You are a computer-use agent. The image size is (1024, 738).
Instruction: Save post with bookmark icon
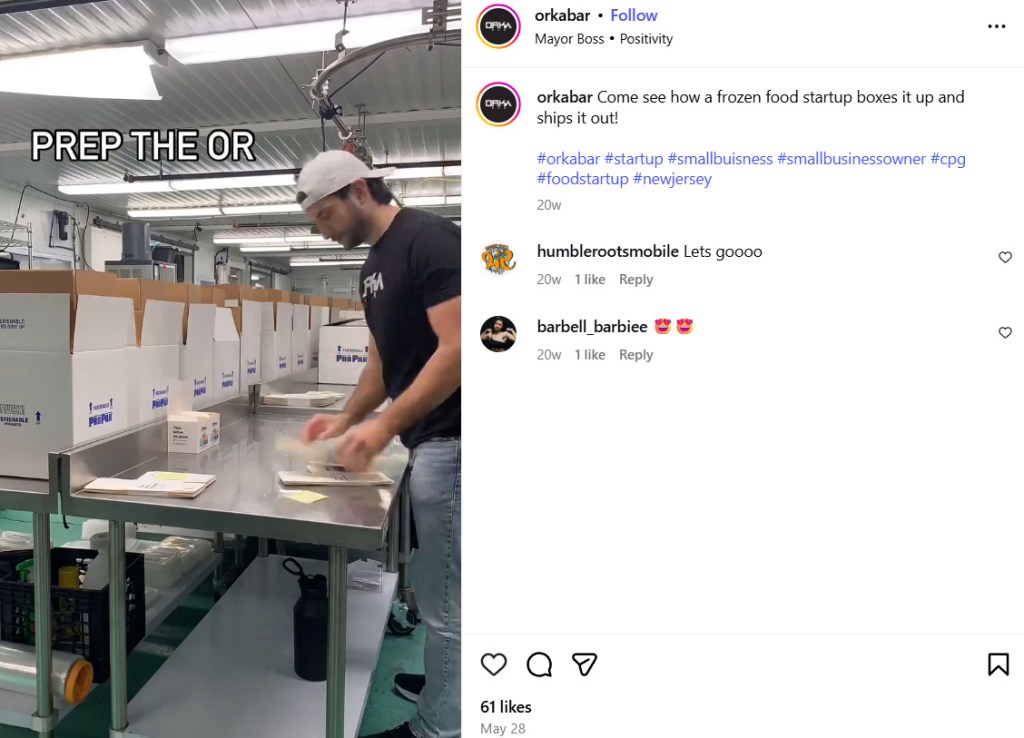click(x=998, y=664)
